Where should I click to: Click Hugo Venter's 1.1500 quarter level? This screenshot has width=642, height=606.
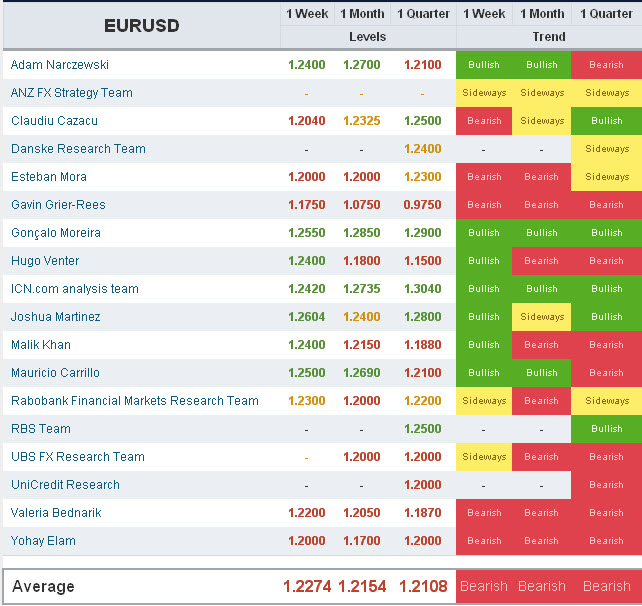[423, 261]
